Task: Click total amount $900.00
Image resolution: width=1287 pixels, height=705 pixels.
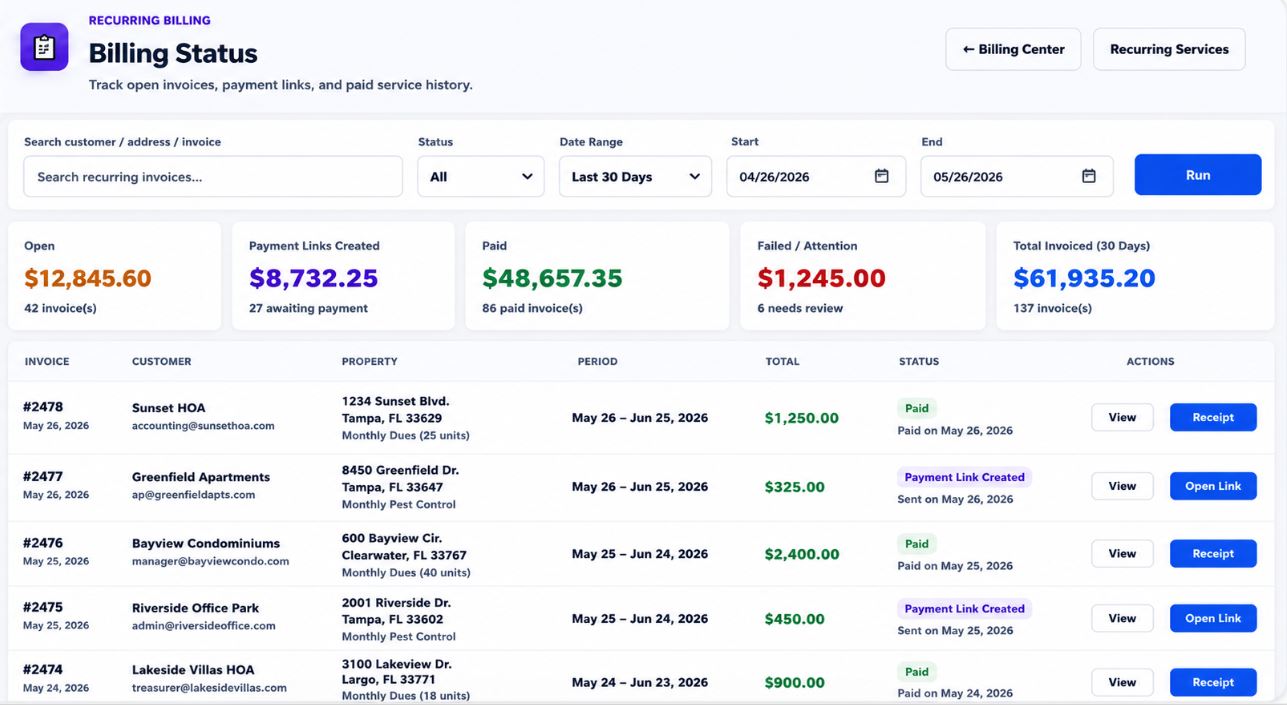Action: 794,683
